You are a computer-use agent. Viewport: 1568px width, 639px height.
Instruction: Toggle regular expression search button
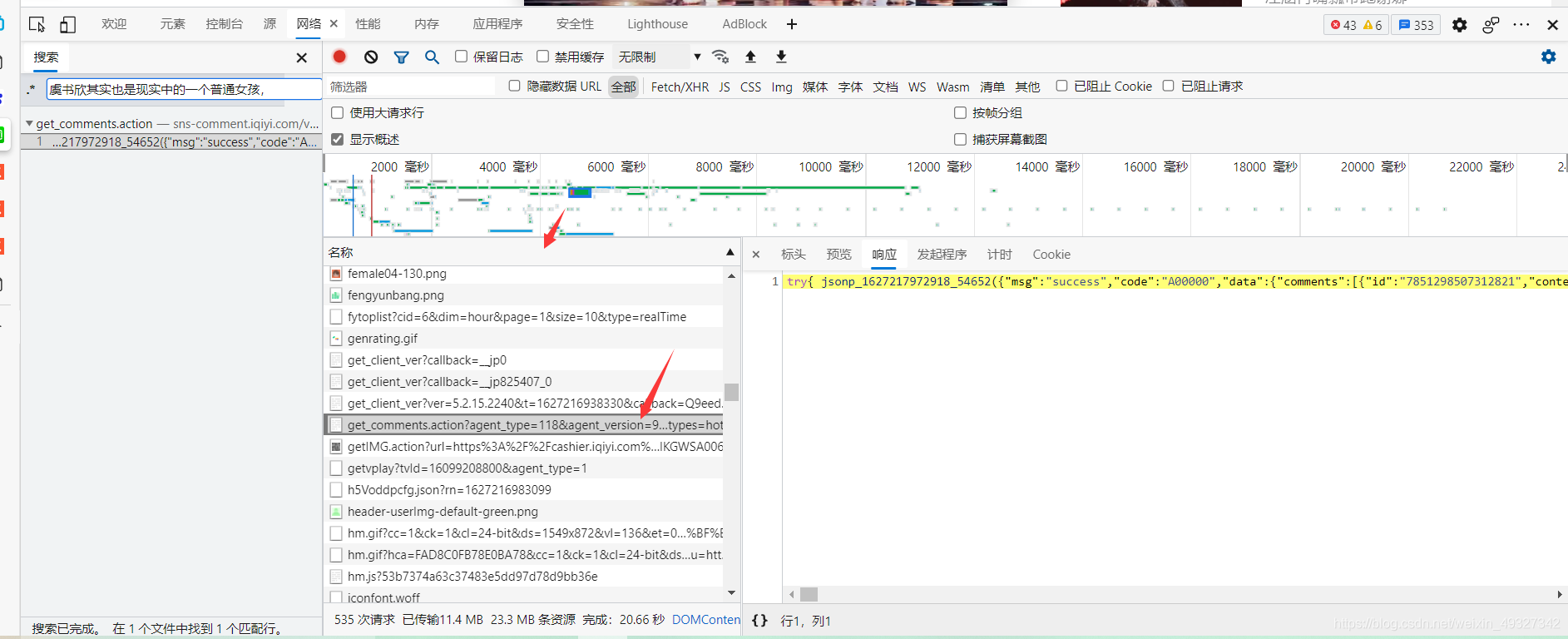coord(32,89)
